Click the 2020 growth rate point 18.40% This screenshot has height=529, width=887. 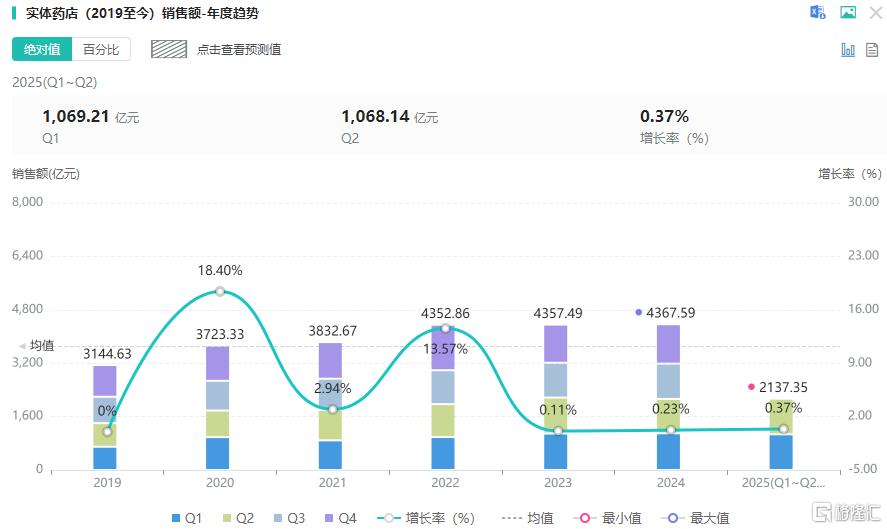tap(220, 292)
